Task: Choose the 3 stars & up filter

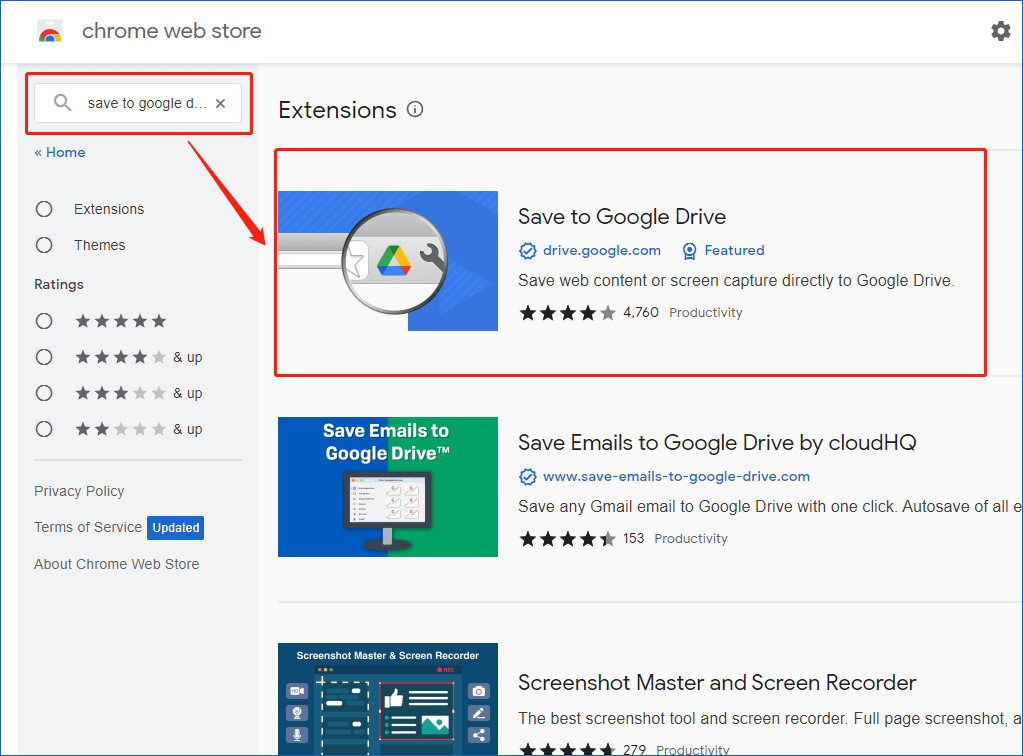Action: [x=44, y=393]
